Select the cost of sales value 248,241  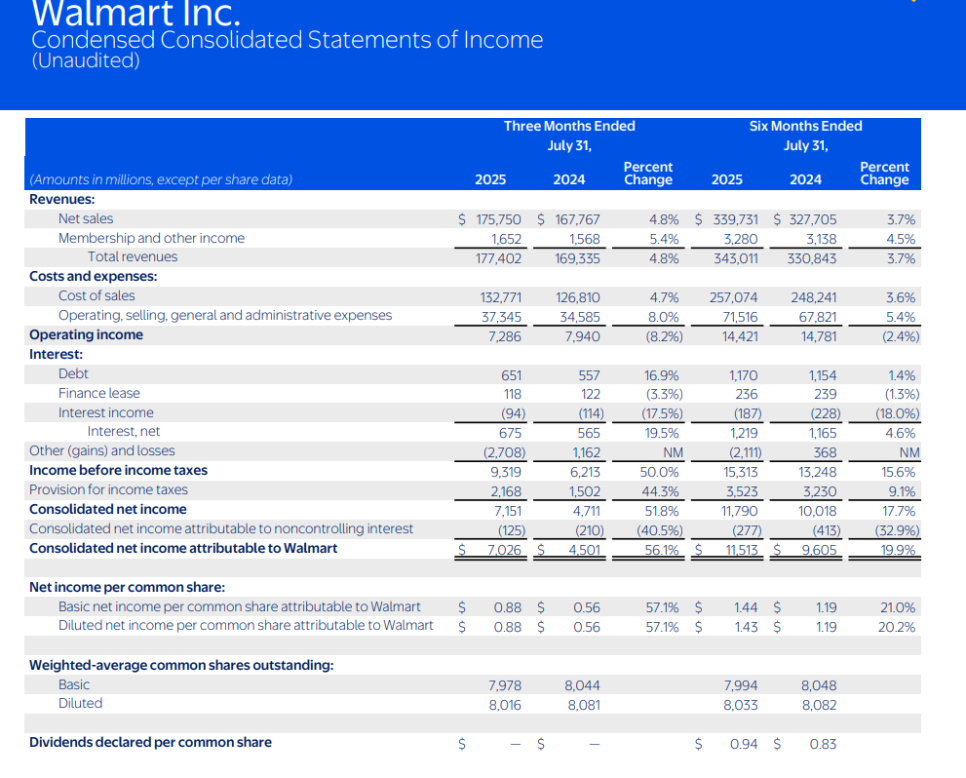814,298
